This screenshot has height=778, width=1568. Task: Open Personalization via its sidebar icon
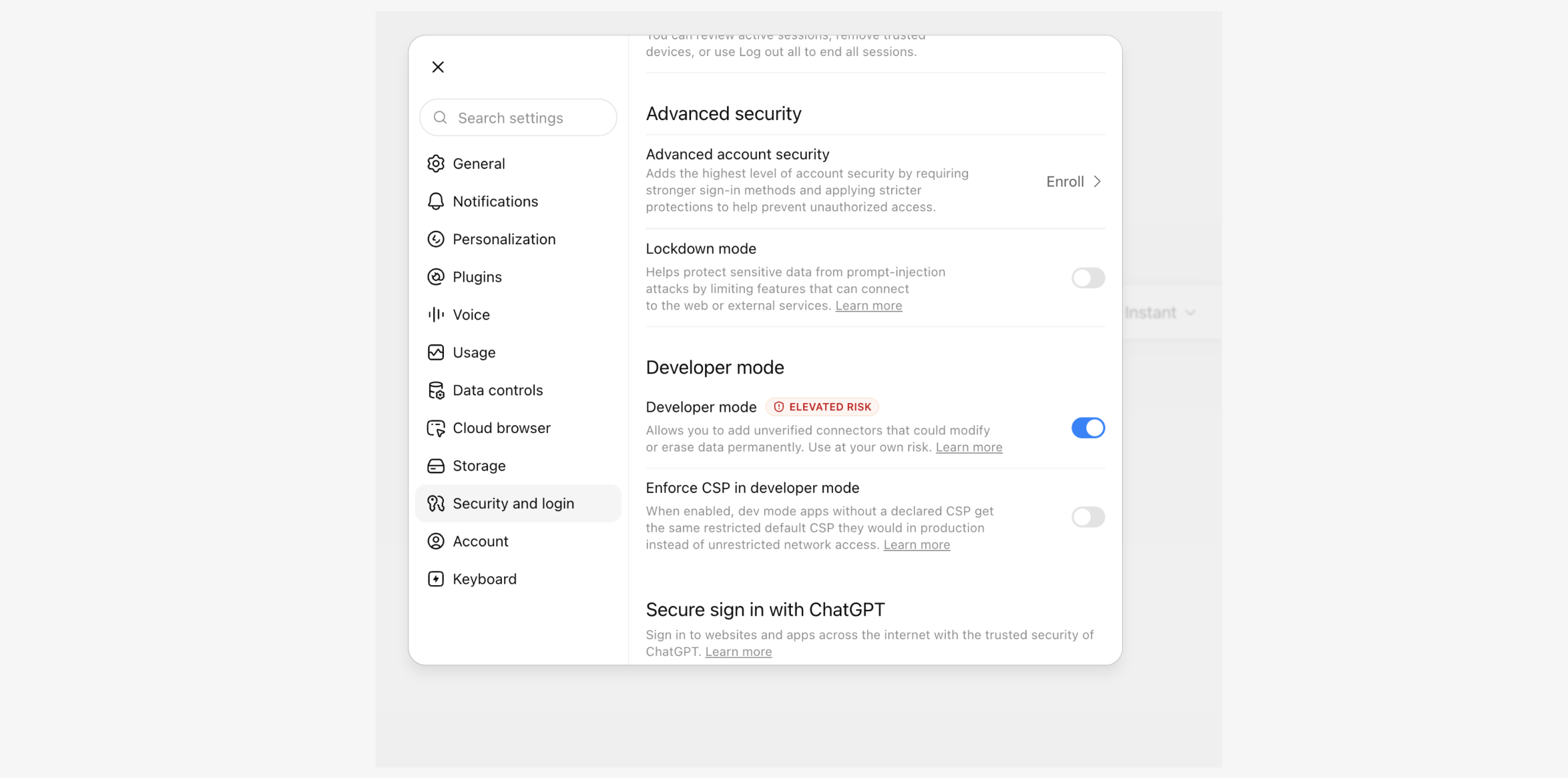point(436,239)
